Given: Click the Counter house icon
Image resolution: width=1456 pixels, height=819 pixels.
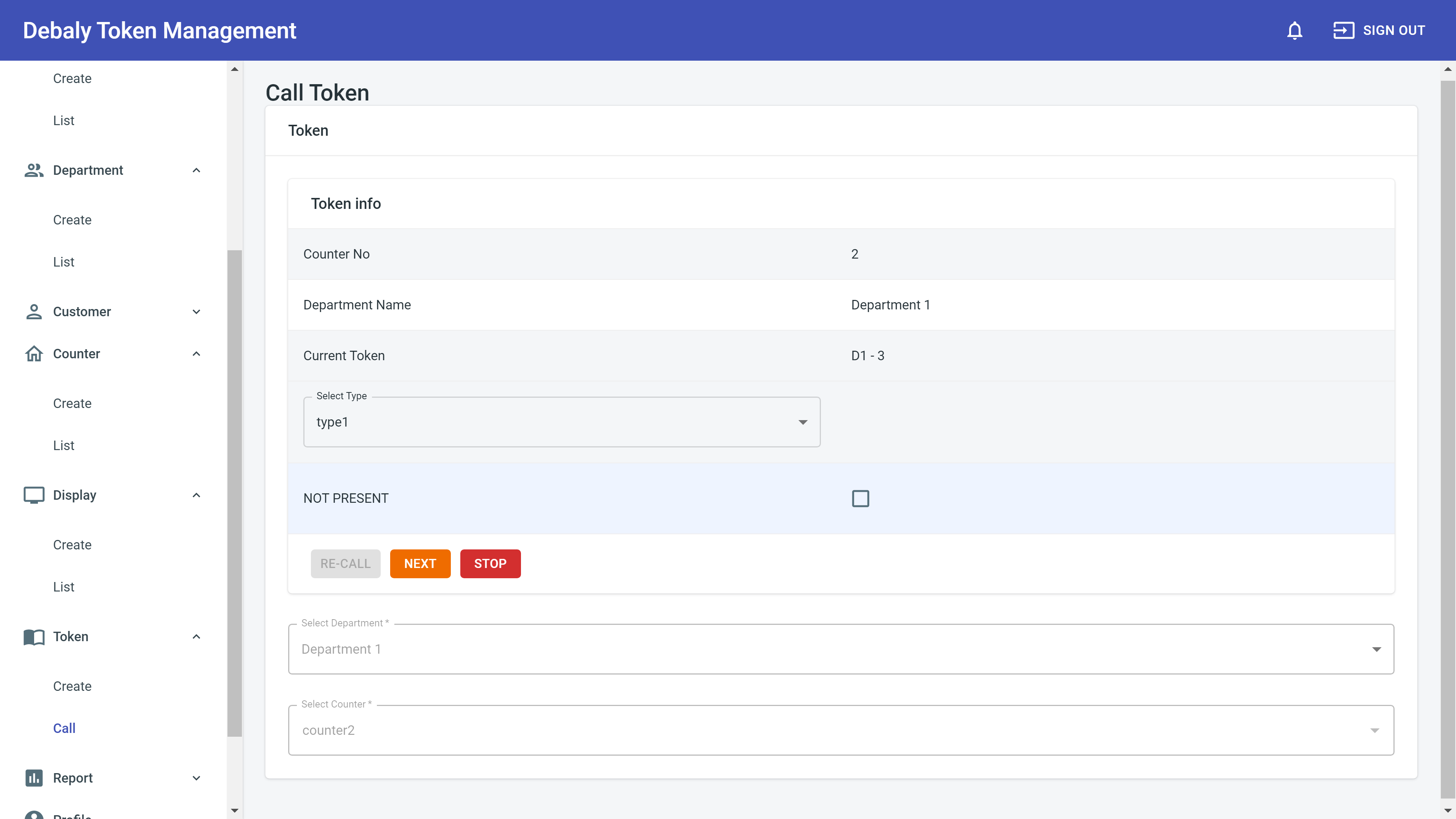Looking at the screenshot, I should coord(34,354).
